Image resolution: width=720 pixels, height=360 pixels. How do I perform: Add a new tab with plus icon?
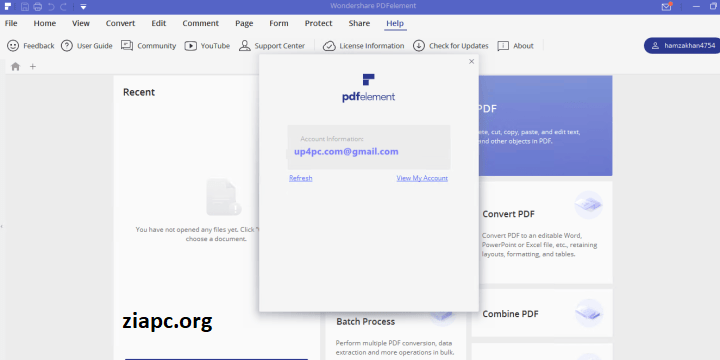coord(33,67)
